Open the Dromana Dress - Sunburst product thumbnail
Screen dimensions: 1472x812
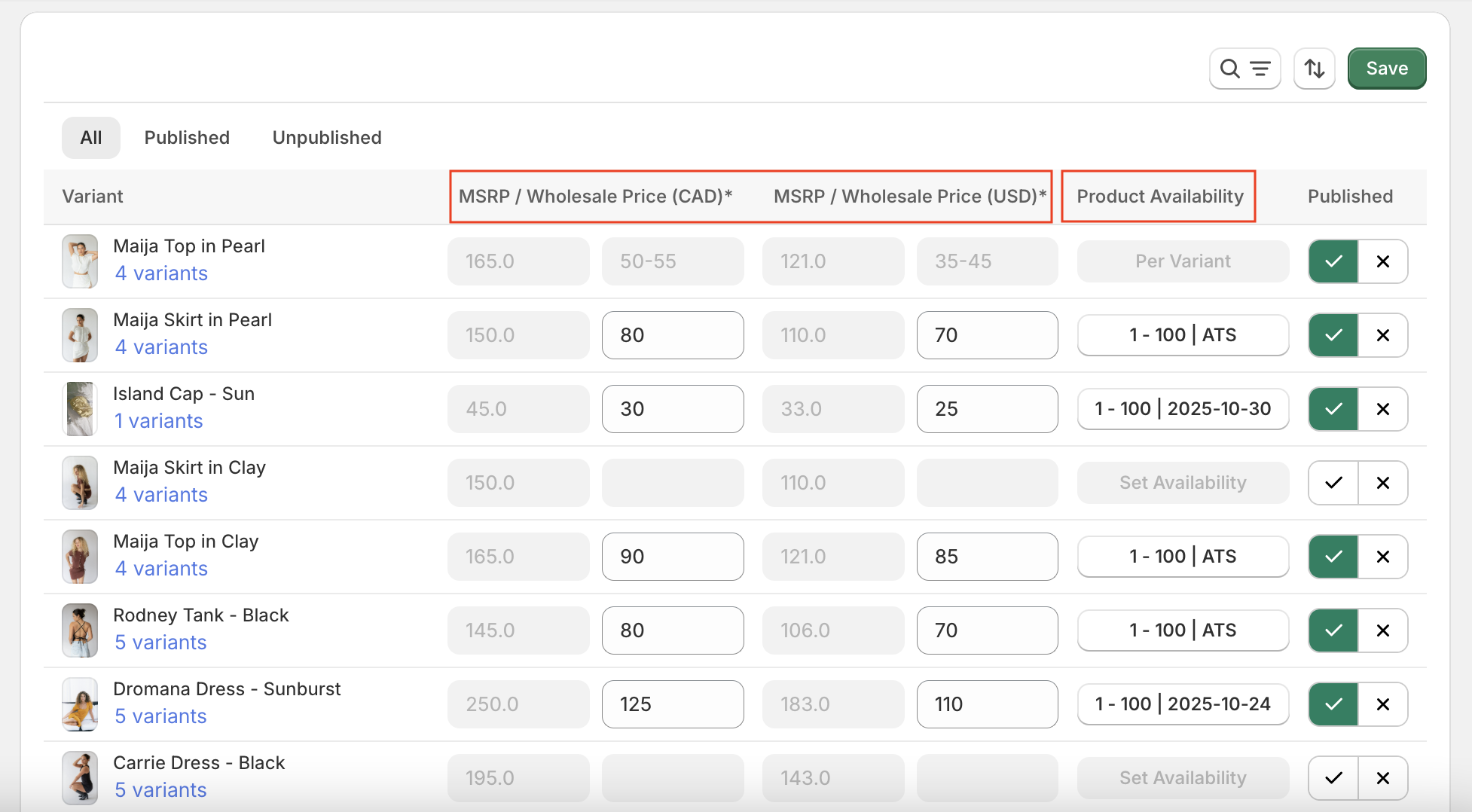(80, 704)
